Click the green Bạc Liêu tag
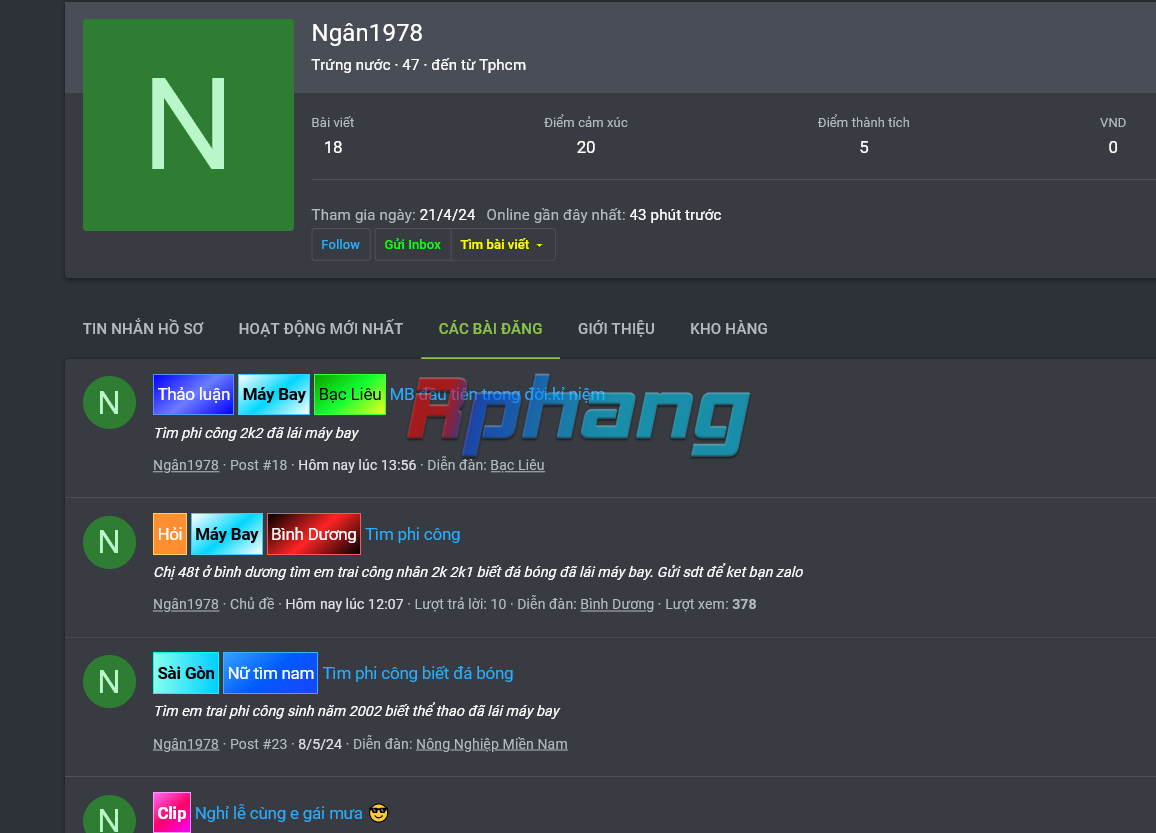The image size is (1156, 833). tap(350, 394)
